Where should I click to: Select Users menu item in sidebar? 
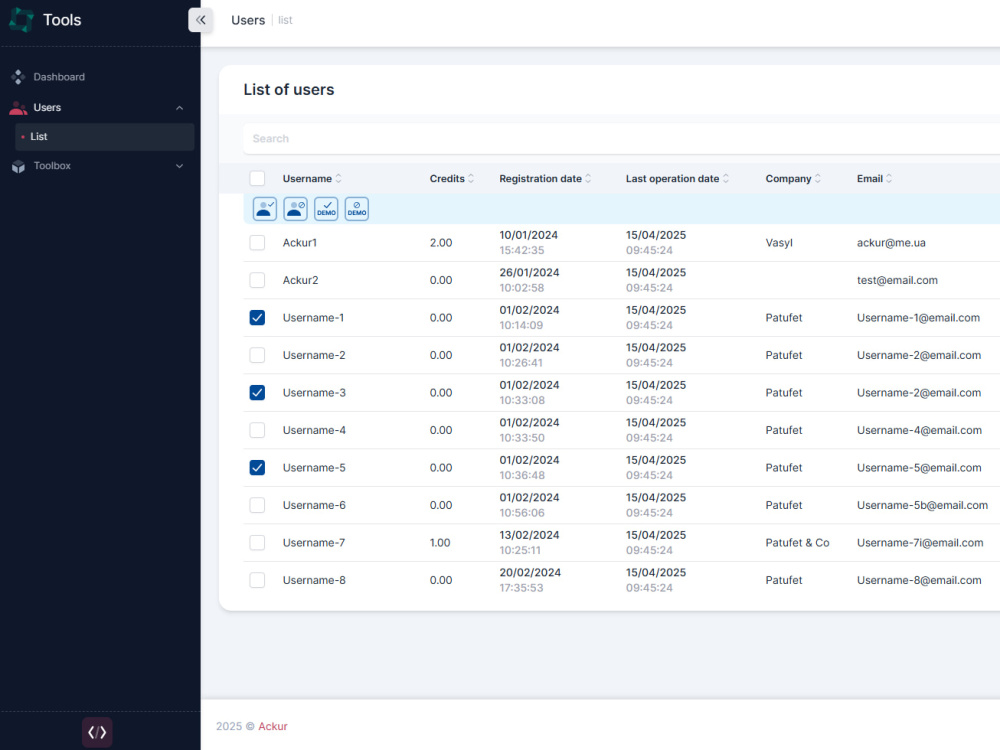[47, 108]
